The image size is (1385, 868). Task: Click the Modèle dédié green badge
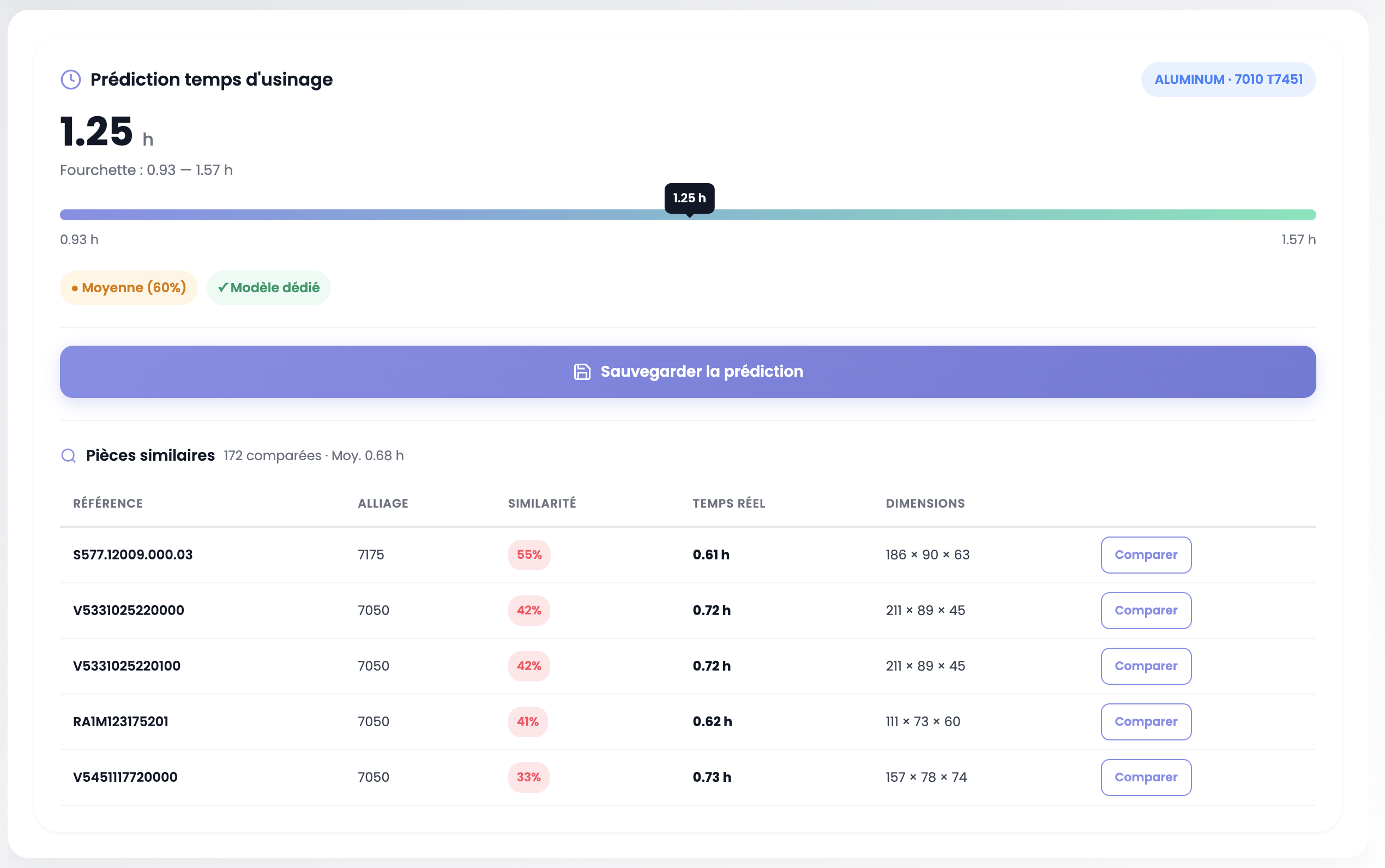269,288
